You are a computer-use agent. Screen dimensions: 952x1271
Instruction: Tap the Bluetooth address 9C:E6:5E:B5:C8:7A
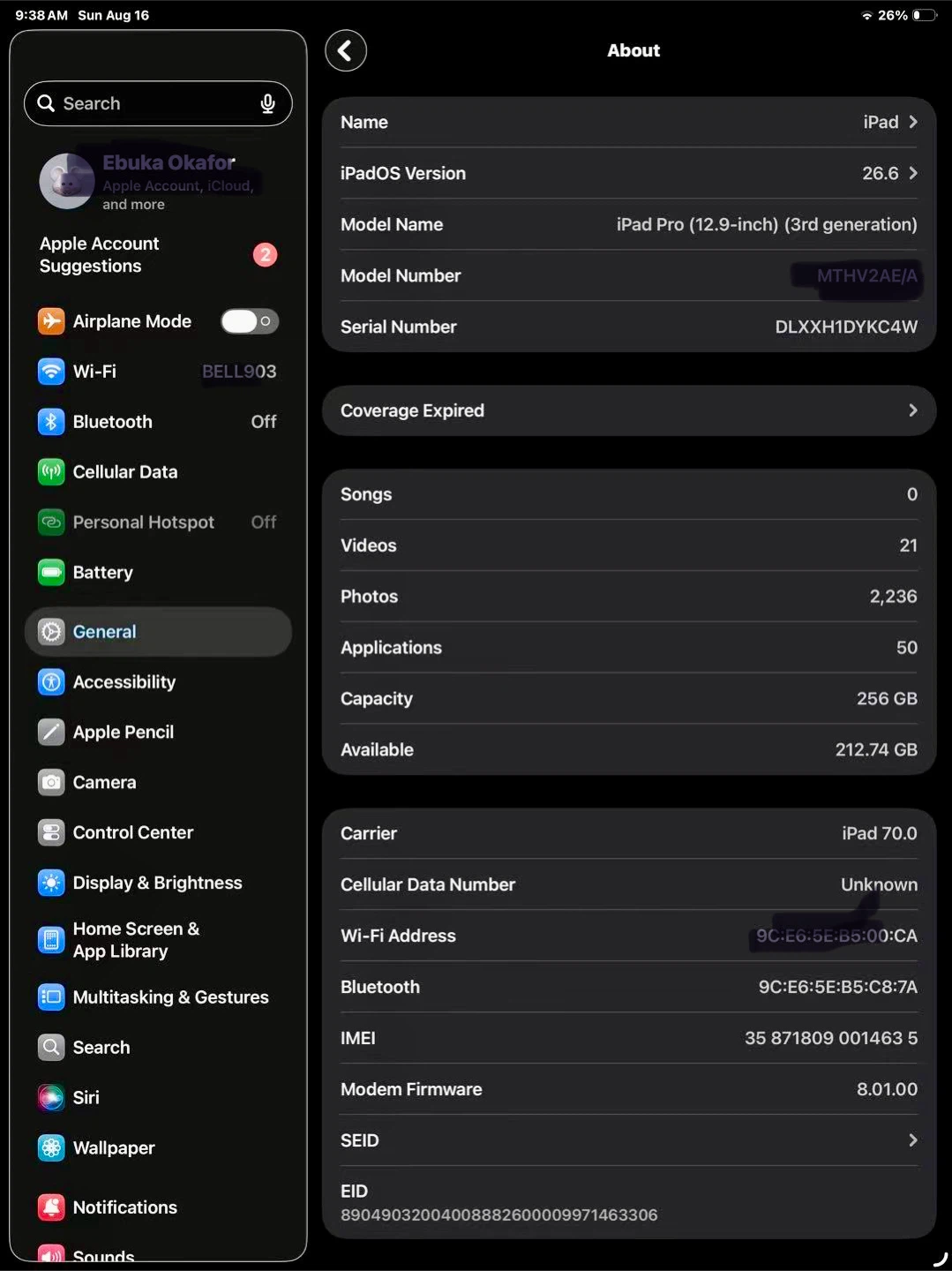(x=838, y=987)
